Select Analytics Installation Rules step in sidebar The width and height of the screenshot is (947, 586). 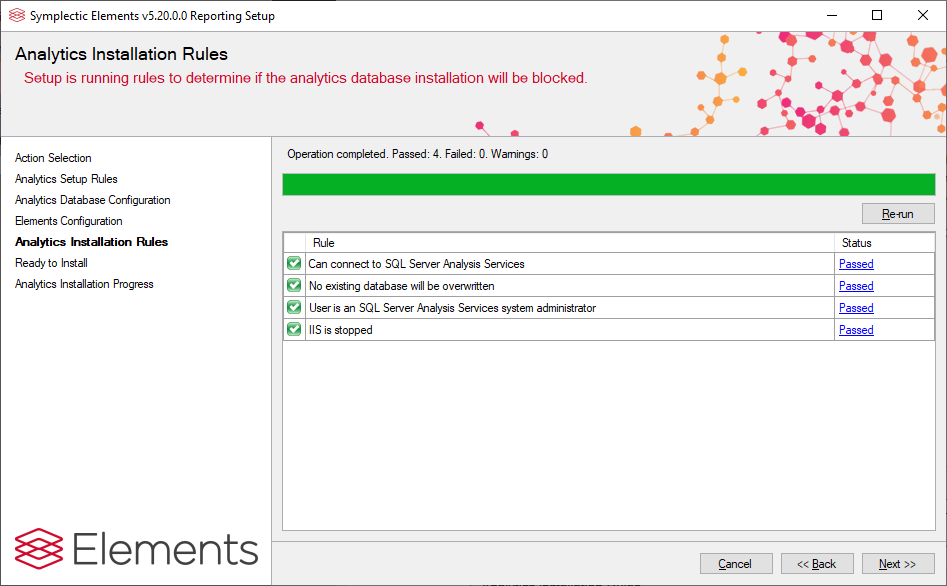click(91, 242)
